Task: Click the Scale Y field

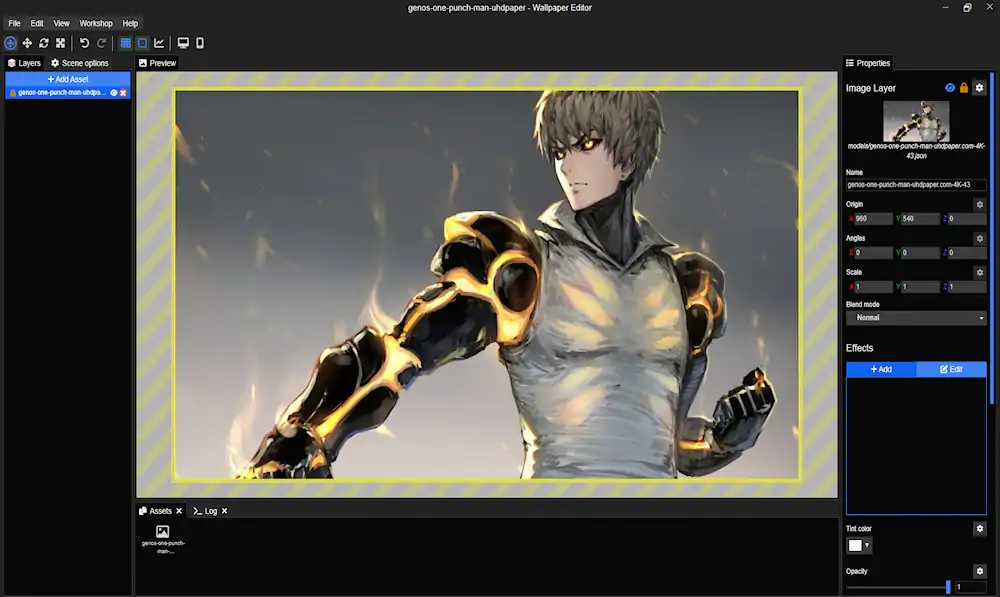Action: [920, 287]
